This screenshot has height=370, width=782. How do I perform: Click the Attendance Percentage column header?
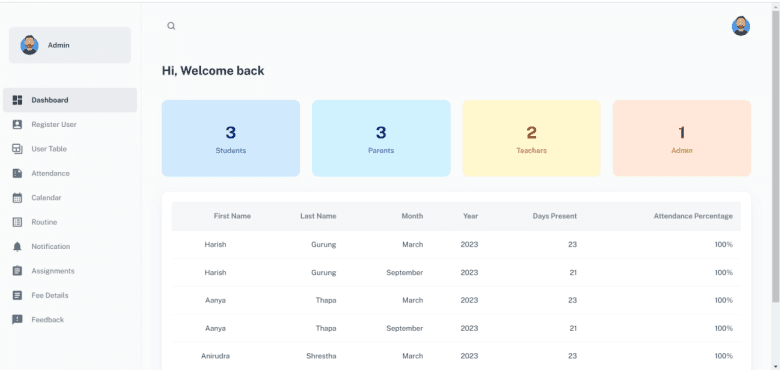(x=693, y=216)
